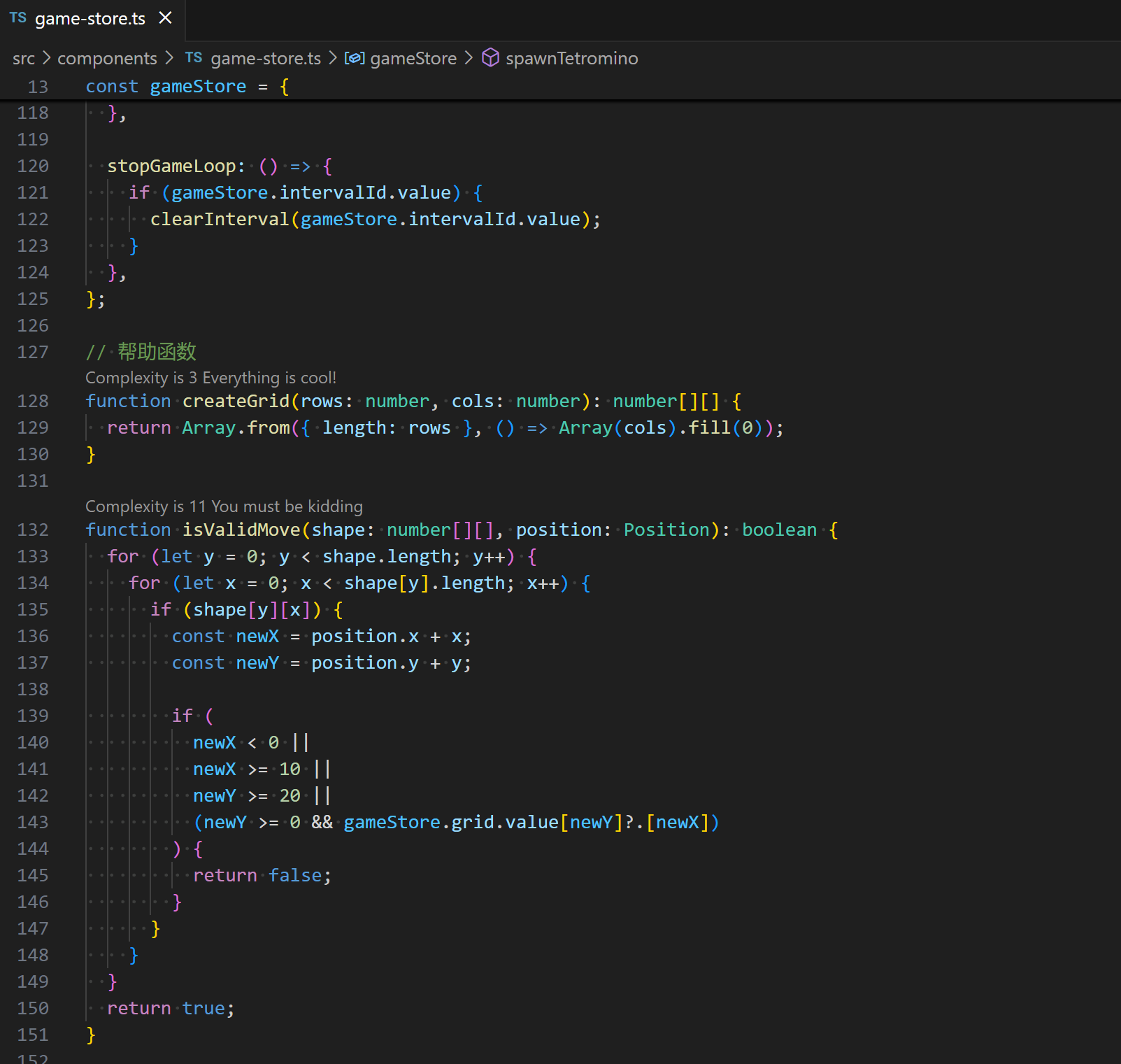Click the 'Complexity is 11 You must be kidding' lens
The image size is (1121, 1064).
224,506
